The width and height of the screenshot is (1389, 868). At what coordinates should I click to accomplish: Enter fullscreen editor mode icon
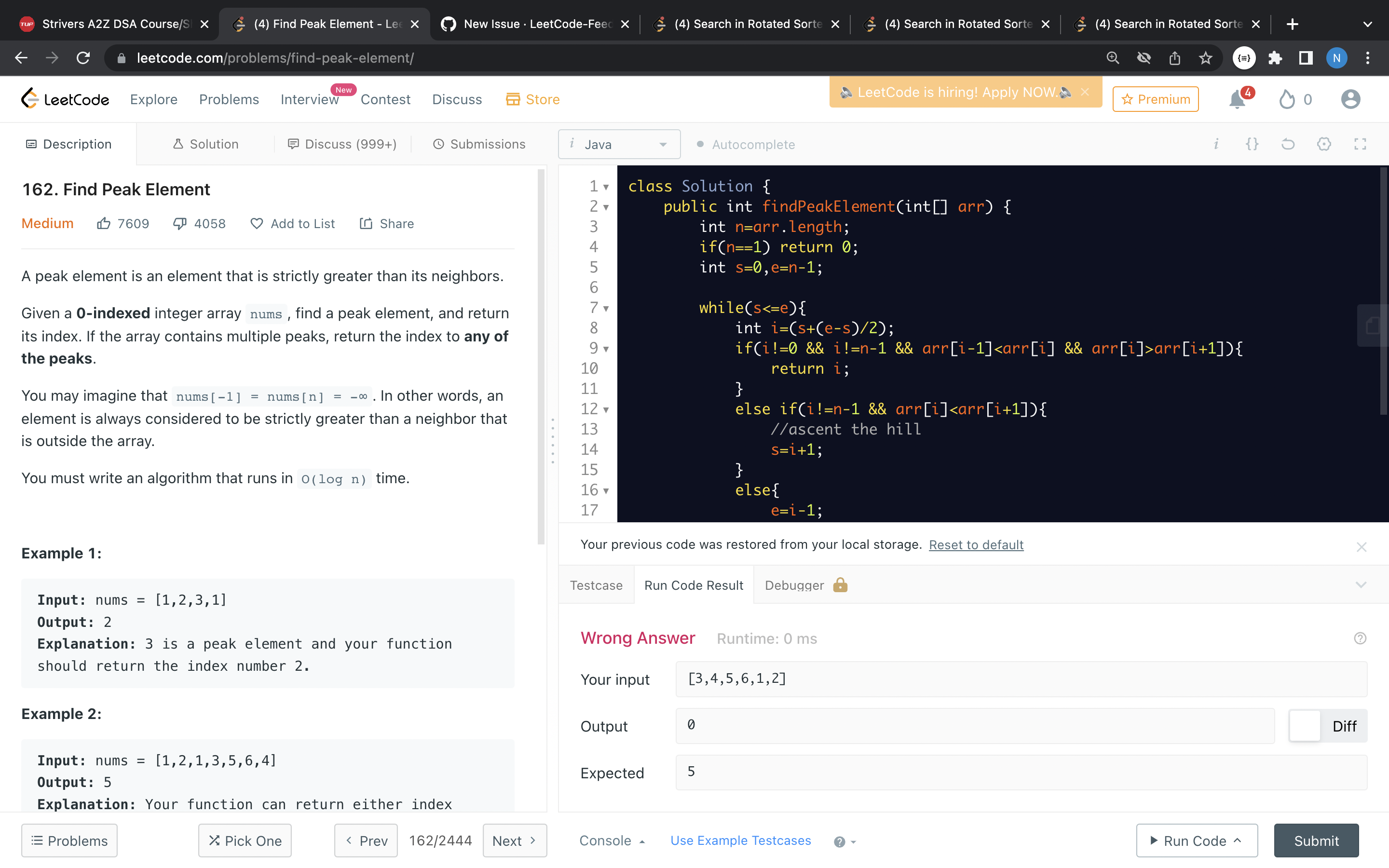(1360, 144)
